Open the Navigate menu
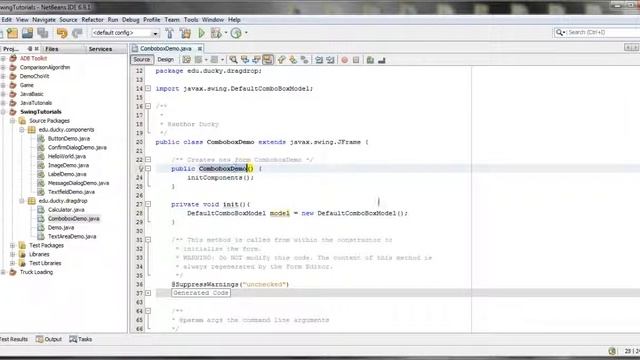 (44, 20)
